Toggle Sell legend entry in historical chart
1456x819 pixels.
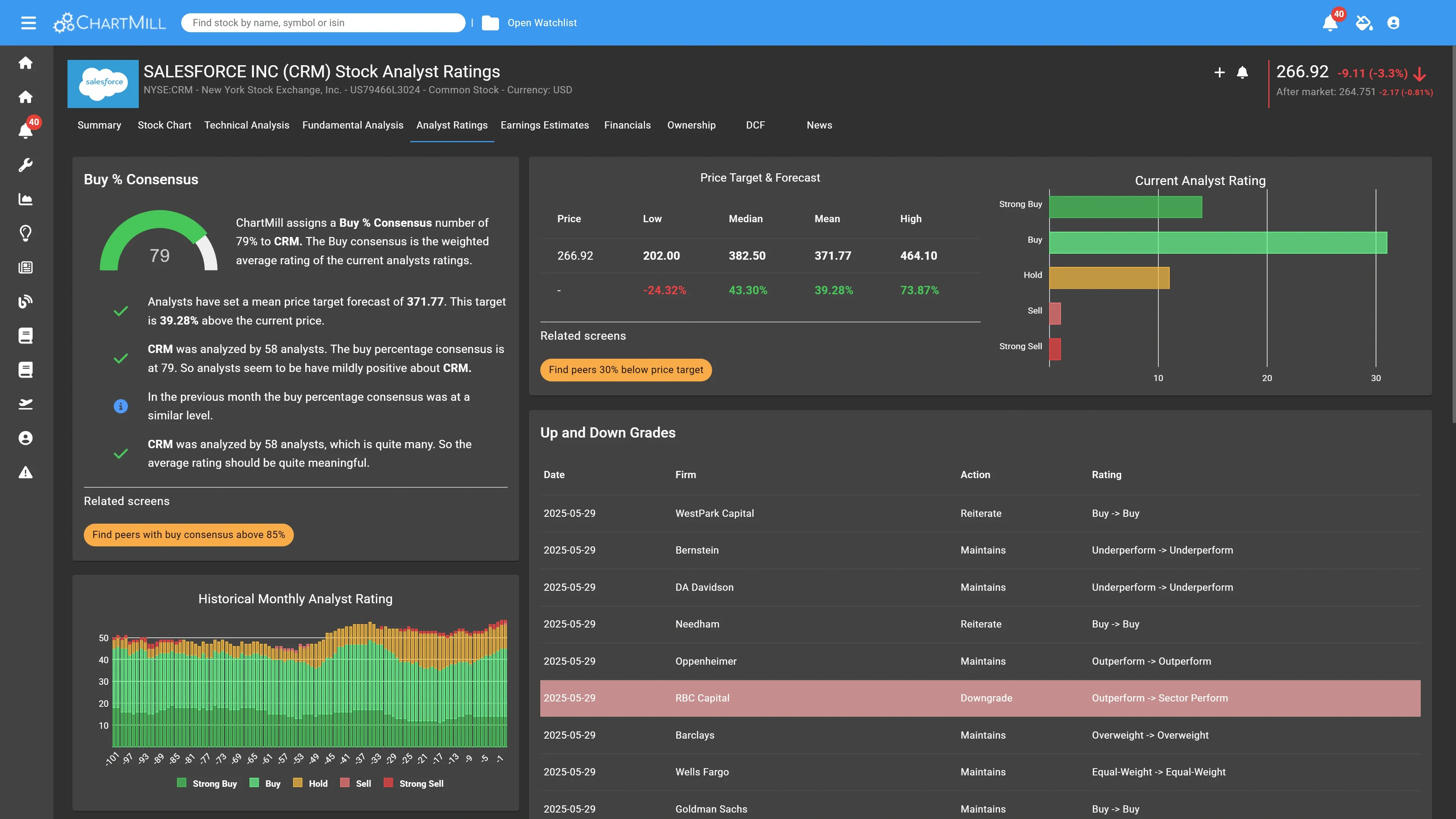[x=356, y=783]
